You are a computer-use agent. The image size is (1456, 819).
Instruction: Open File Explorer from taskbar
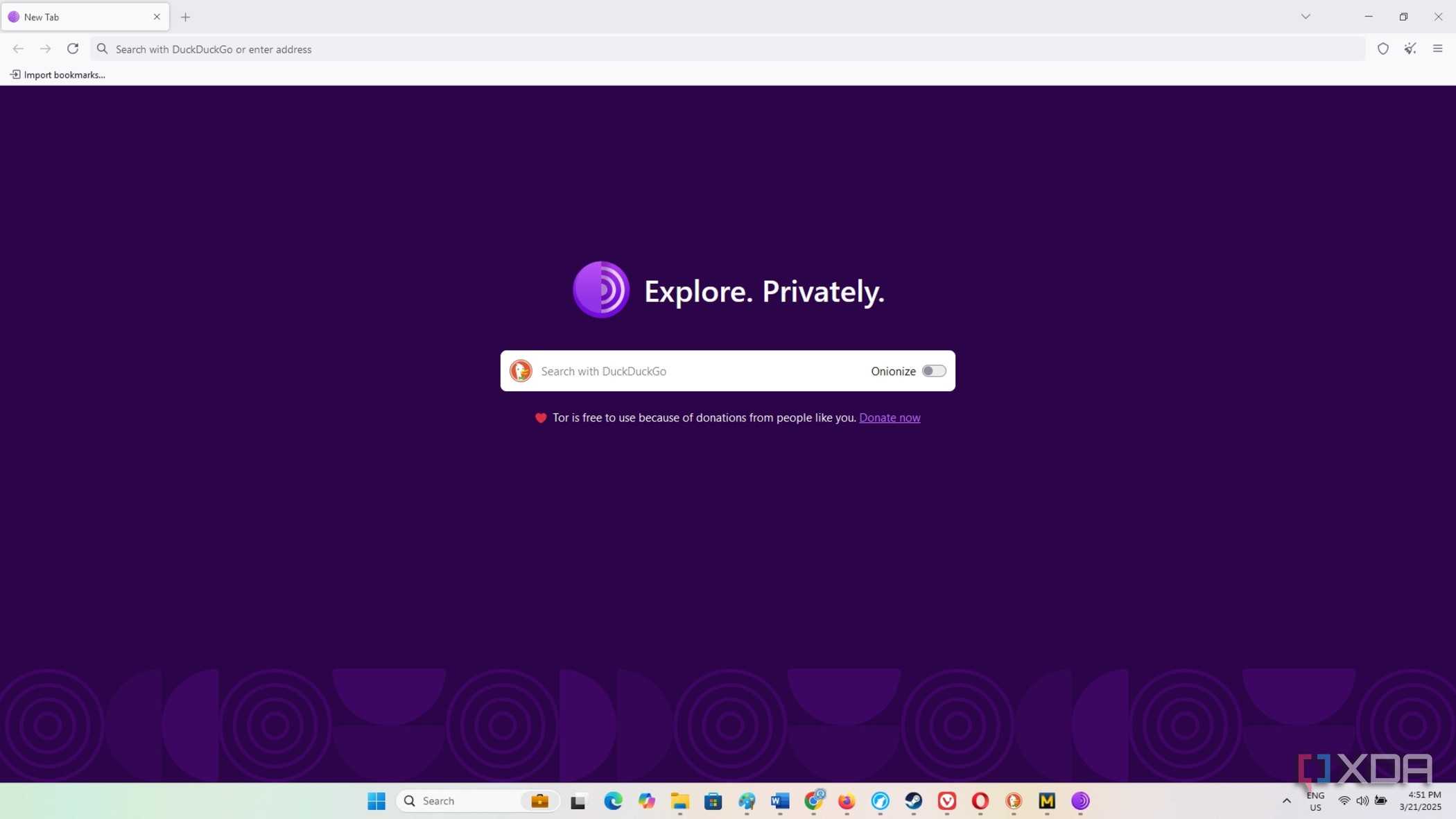coord(679,801)
